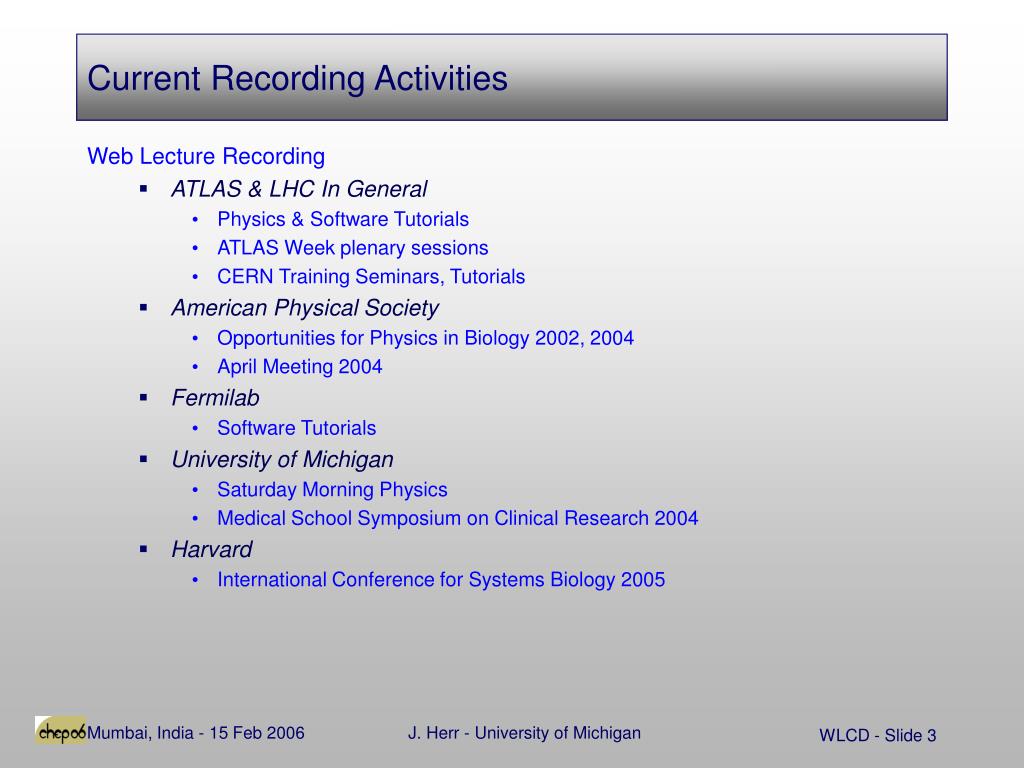Image resolution: width=1024 pixels, height=768 pixels.
Task: Click footer text 'Mumbai, India - 15 Feb 2006'
Action: click(x=195, y=733)
